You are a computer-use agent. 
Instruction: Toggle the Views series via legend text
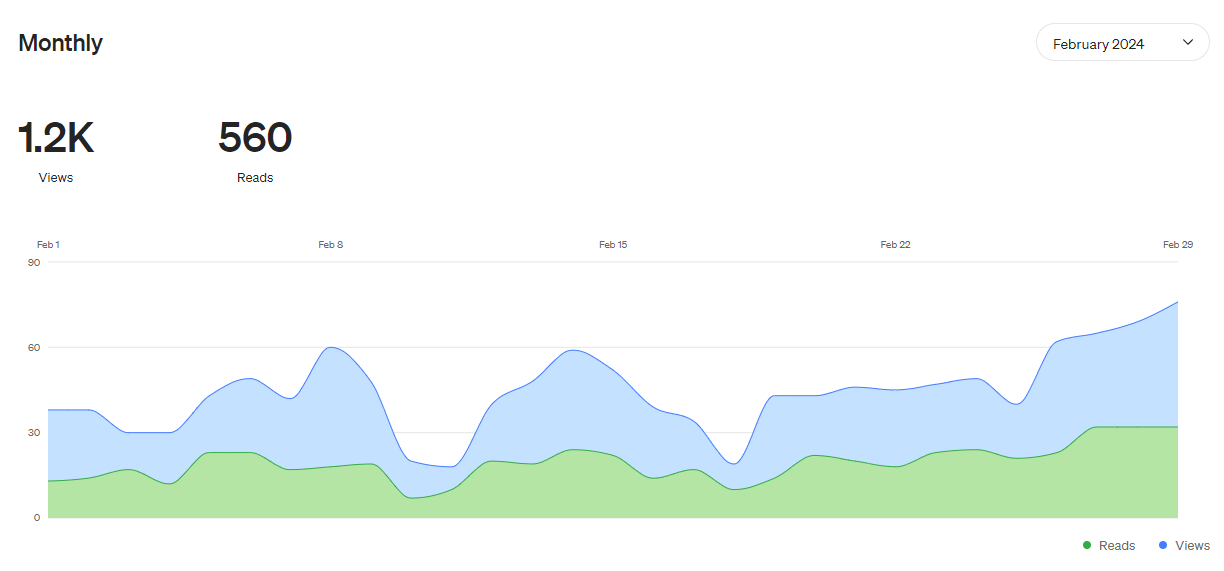(x=1192, y=546)
